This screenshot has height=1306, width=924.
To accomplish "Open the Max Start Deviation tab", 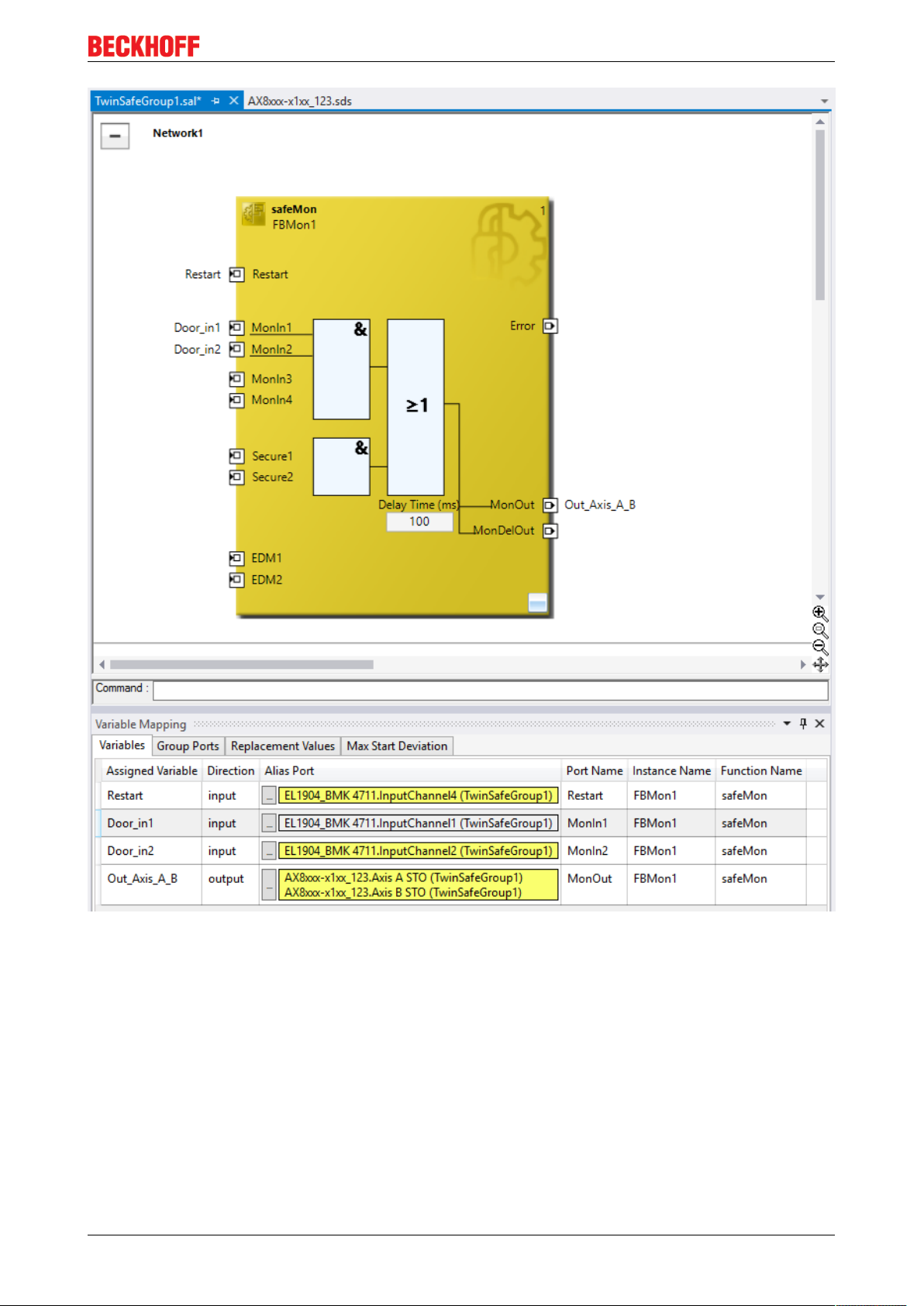I will (x=397, y=746).
